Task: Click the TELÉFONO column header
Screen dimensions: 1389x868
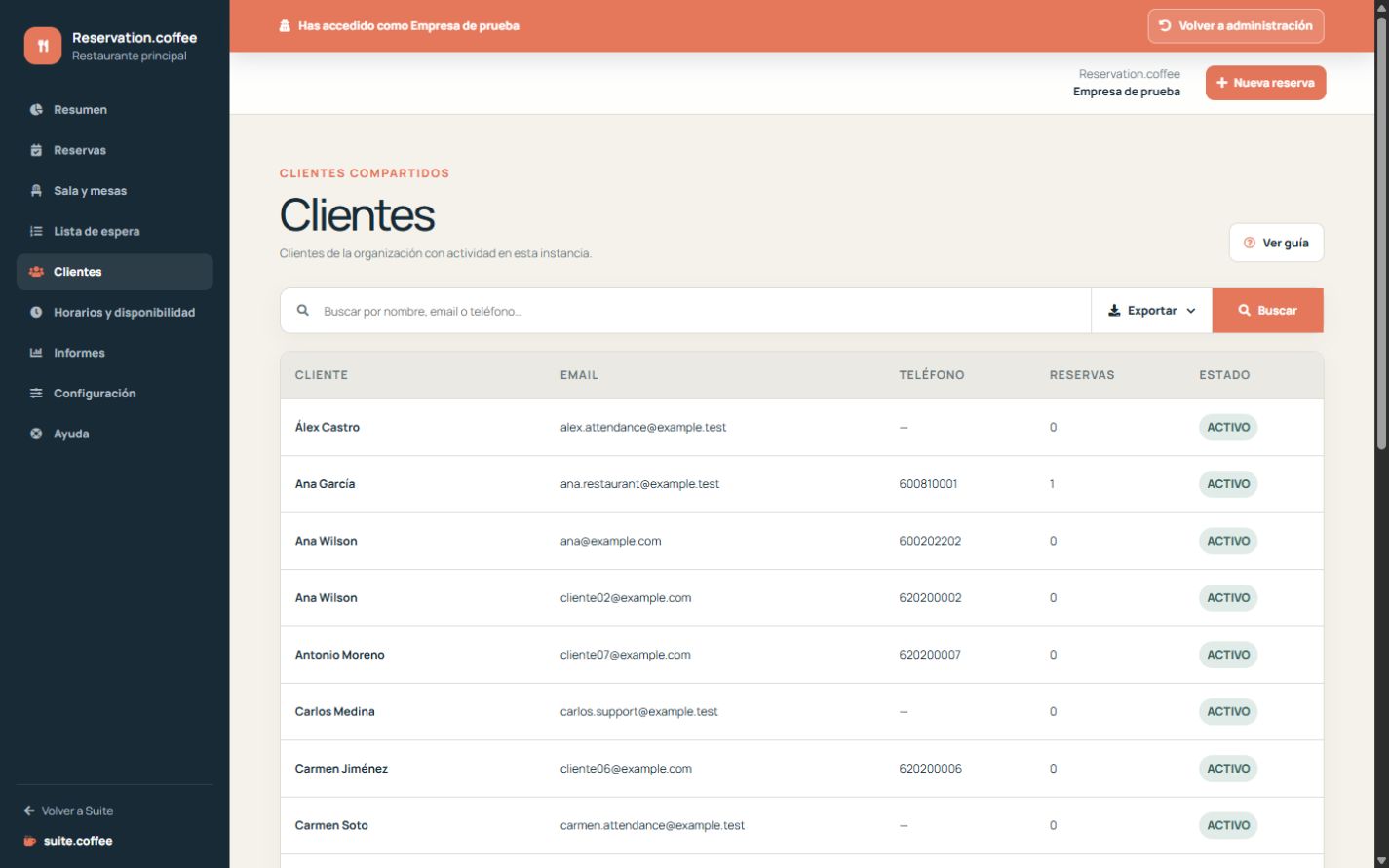Action: tap(932, 375)
